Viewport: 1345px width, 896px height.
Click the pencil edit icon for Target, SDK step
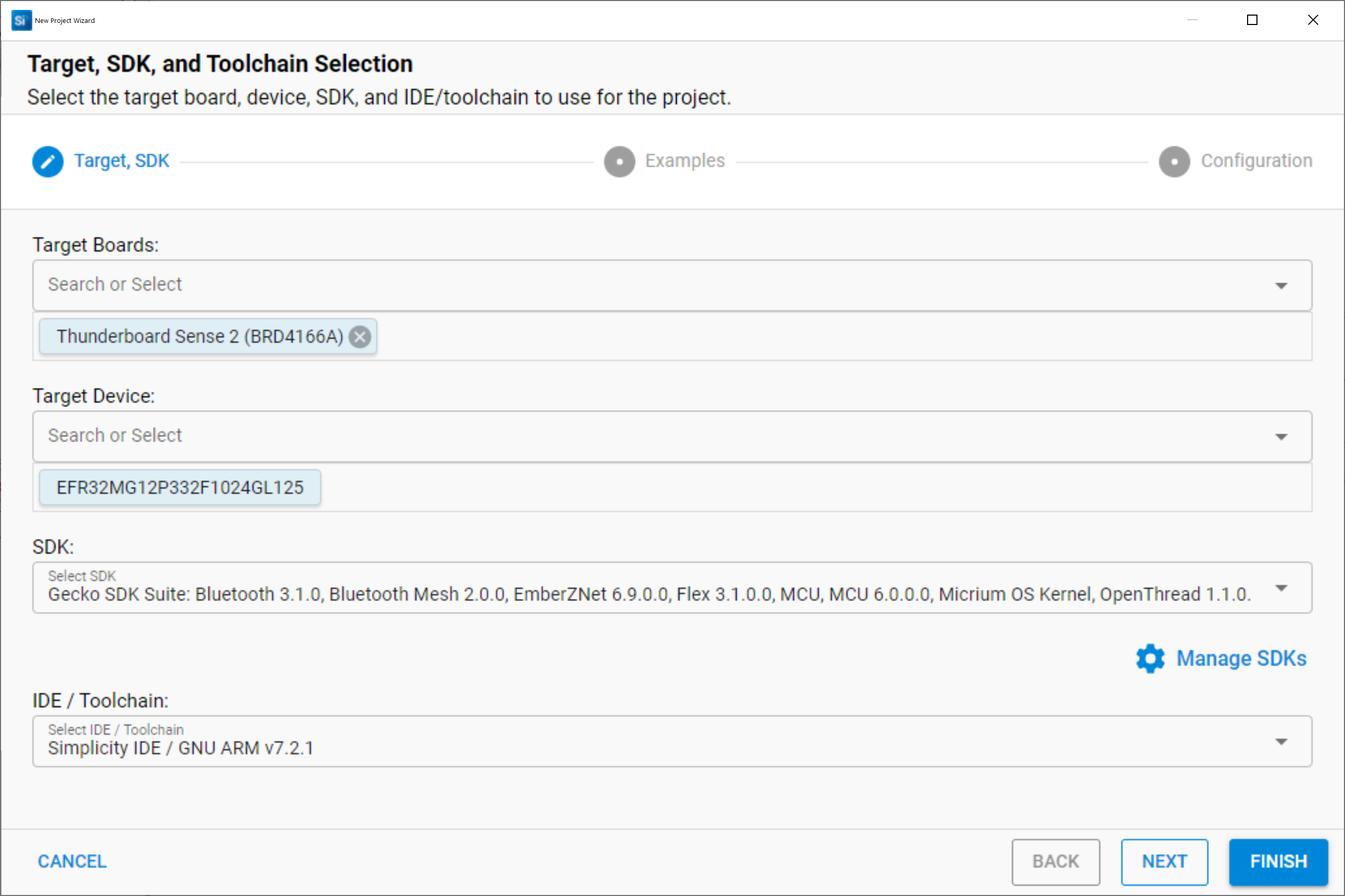pyautogui.click(x=47, y=161)
